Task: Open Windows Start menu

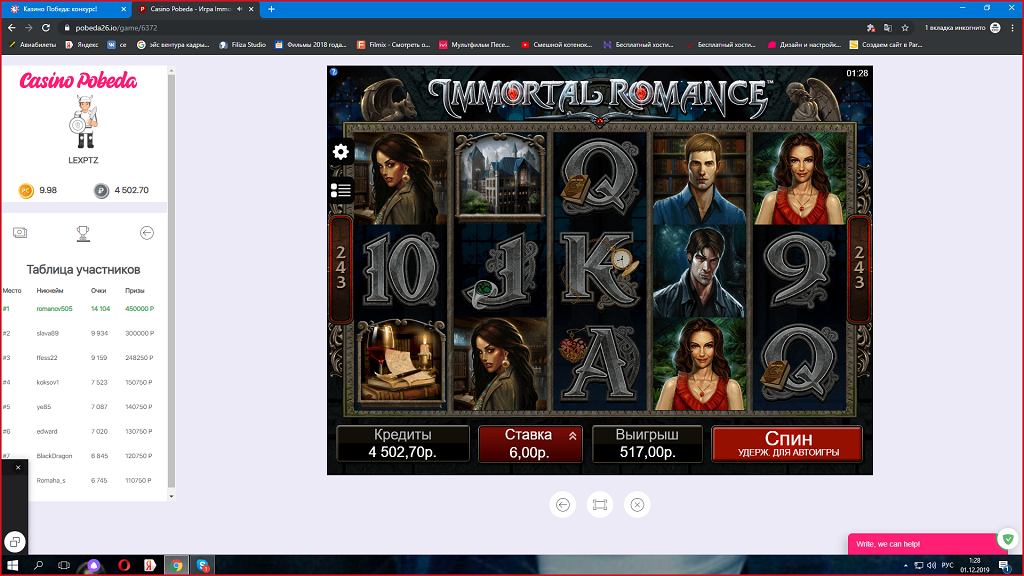Action: click(12, 565)
